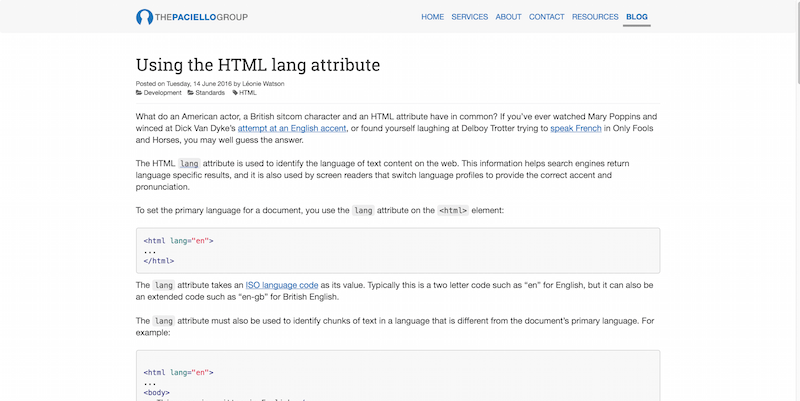The width and height of the screenshot is (800, 401).
Task: Click the Development category link
Action: 162,93
